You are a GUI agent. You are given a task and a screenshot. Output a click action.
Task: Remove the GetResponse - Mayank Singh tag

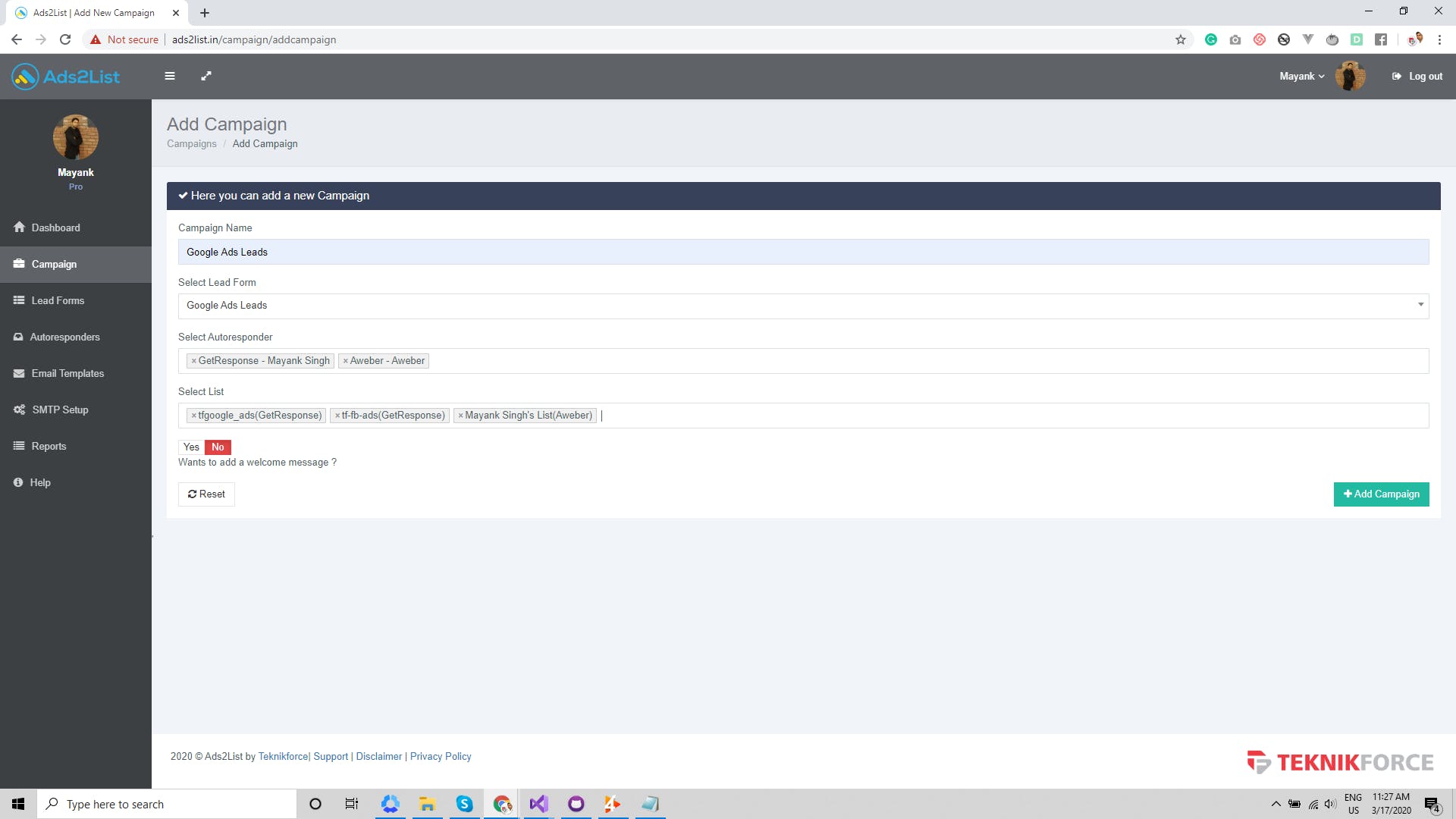[x=194, y=361]
